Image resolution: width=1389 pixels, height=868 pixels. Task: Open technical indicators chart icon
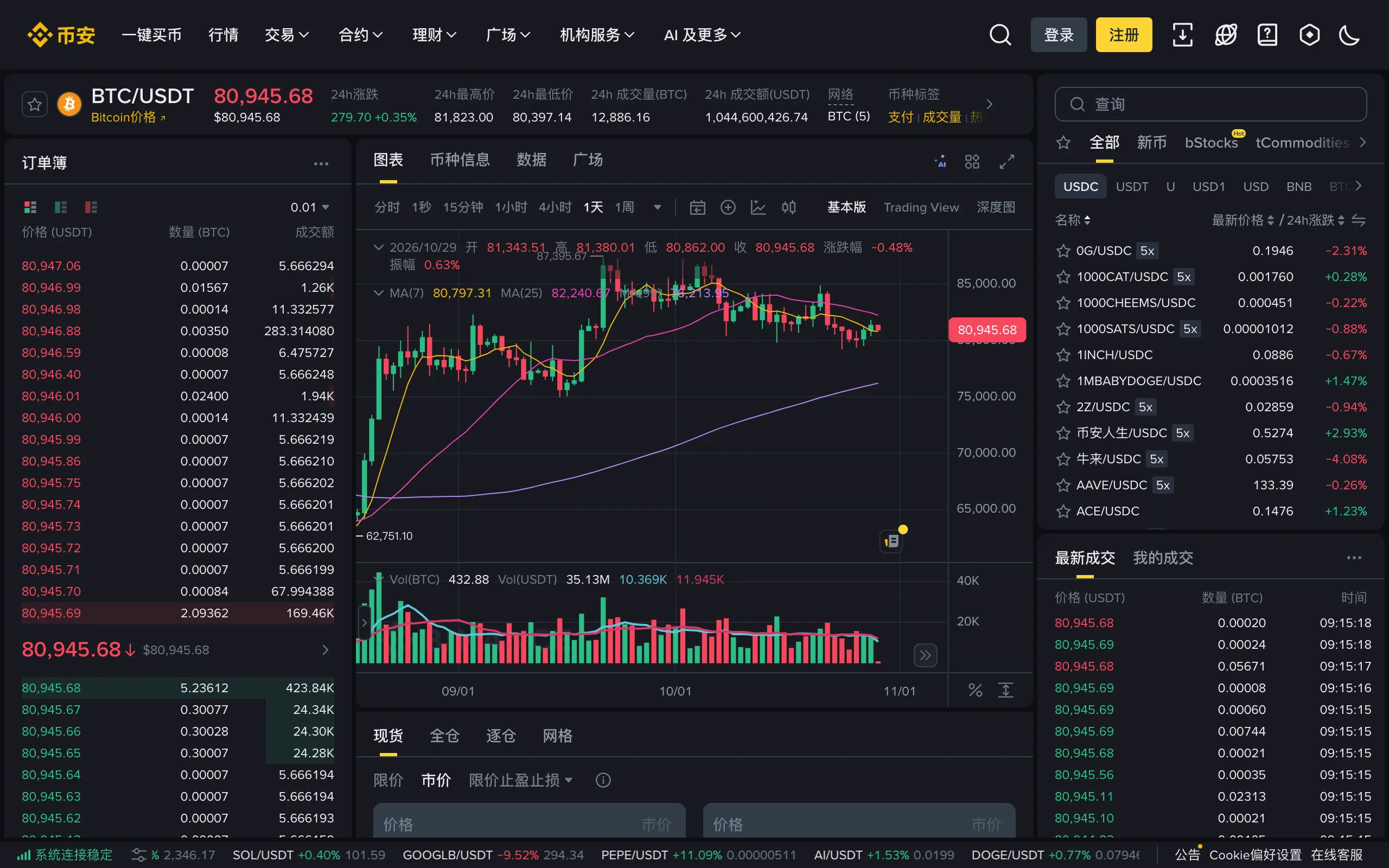point(758,207)
